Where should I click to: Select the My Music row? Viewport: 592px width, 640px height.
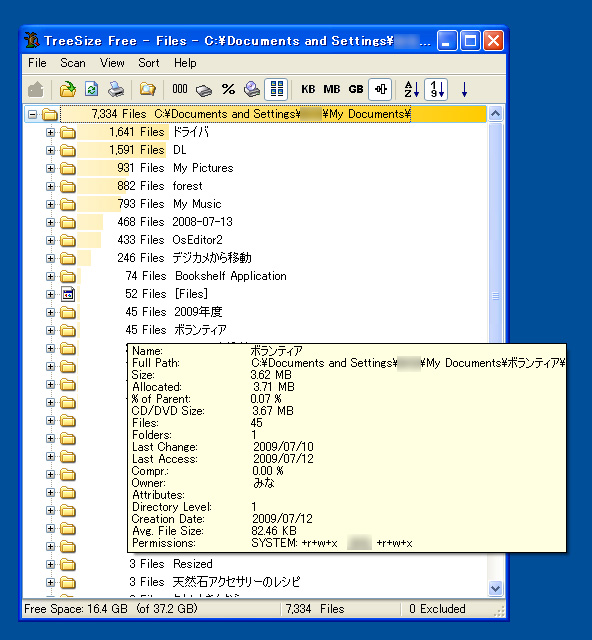[150, 204]
